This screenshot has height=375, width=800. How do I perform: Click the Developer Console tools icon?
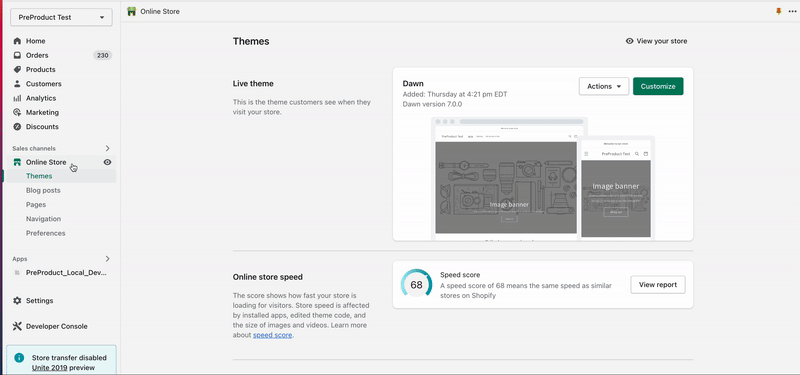point(17,326)
